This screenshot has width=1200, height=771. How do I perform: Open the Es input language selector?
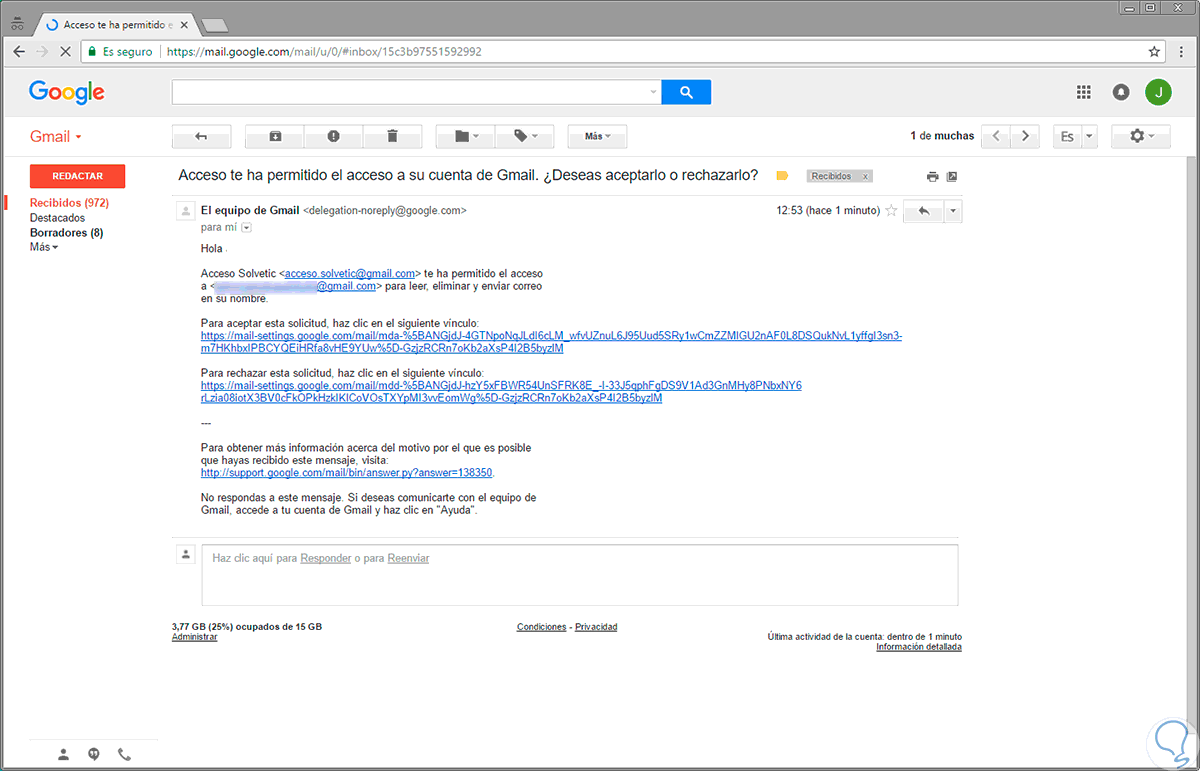pyautogui.click(x=1075, y=136)
